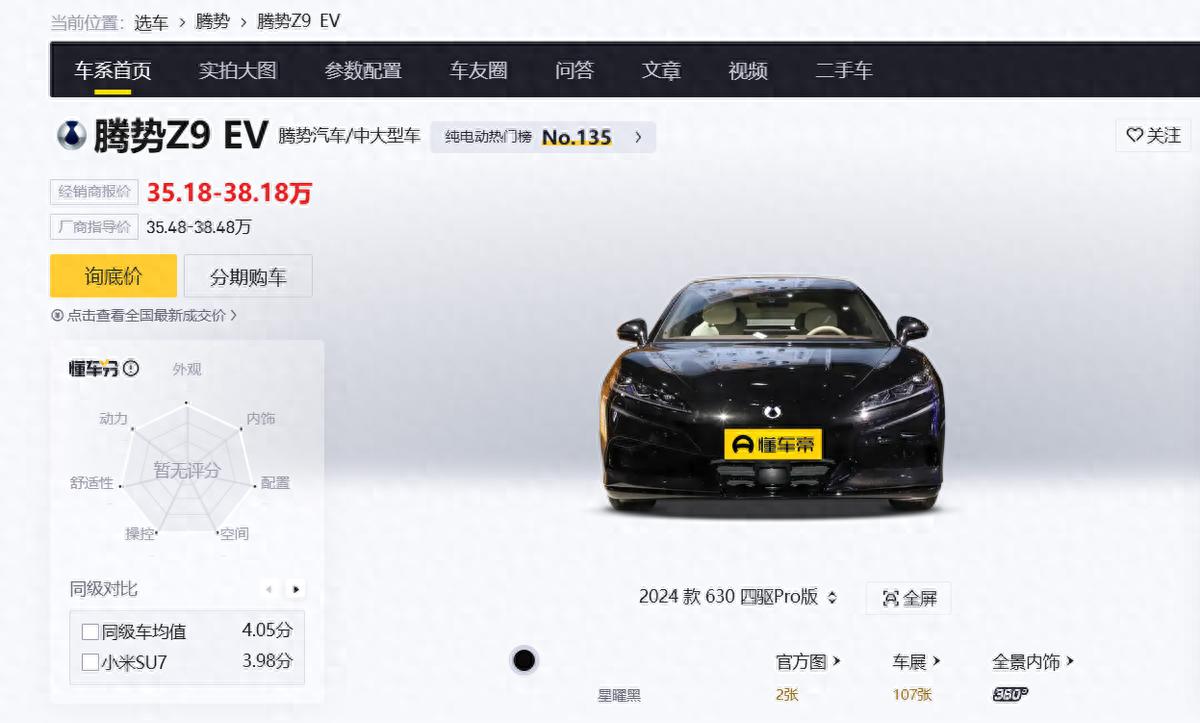The height and width of the screenshot is (723, 1200).
Task: Click 腾势汽车/中大型车 link
Action: coord(349,135)
